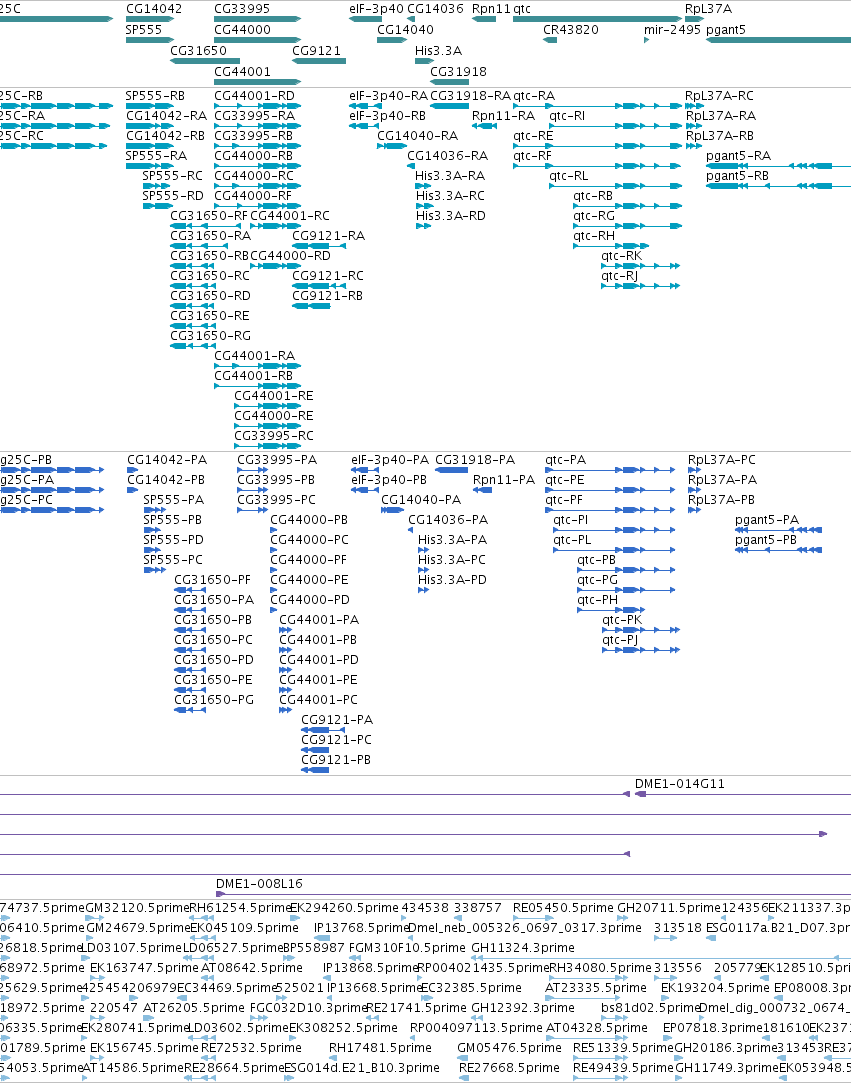Click EST GM05476.5prime
This screenshot has height=1083, width=851.
[509, 1048]
